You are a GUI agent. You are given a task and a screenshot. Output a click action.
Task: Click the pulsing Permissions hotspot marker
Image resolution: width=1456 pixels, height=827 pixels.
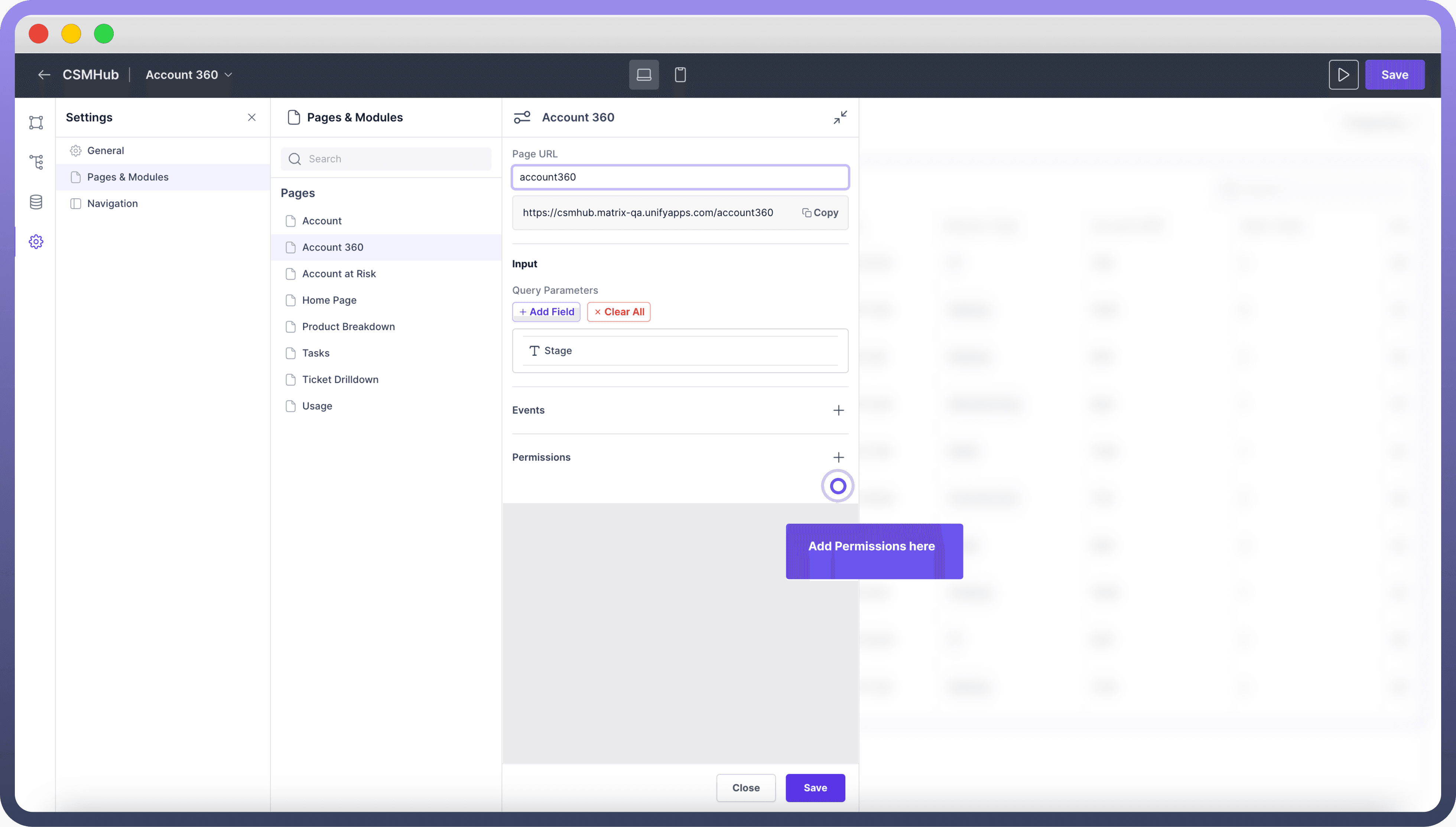[837, 486]
